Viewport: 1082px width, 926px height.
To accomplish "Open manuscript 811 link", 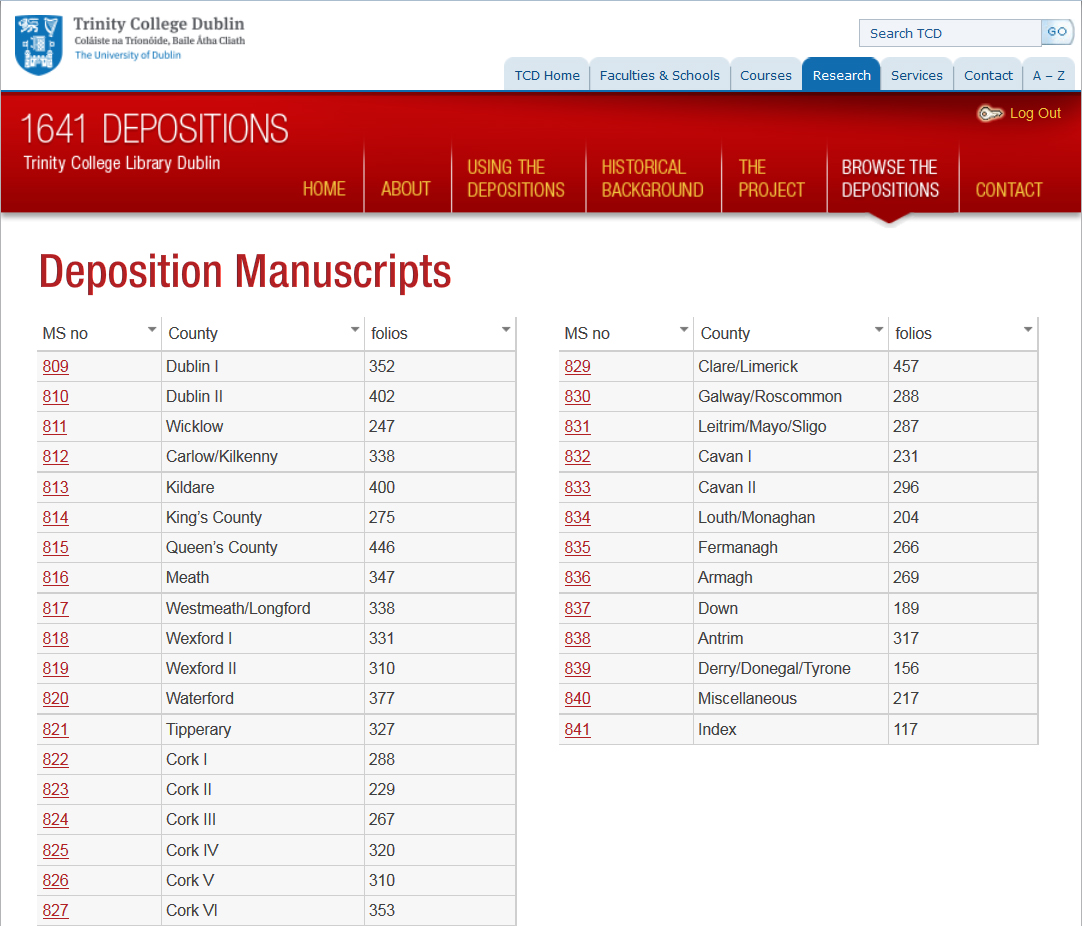I will [x=55, y=426].
